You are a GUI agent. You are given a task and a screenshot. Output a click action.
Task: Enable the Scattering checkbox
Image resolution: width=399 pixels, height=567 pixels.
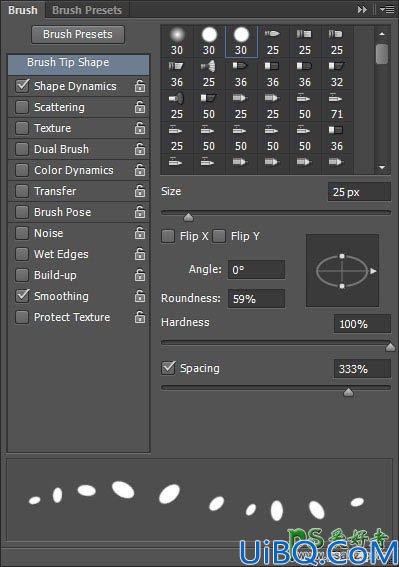(x=22, y=107)
